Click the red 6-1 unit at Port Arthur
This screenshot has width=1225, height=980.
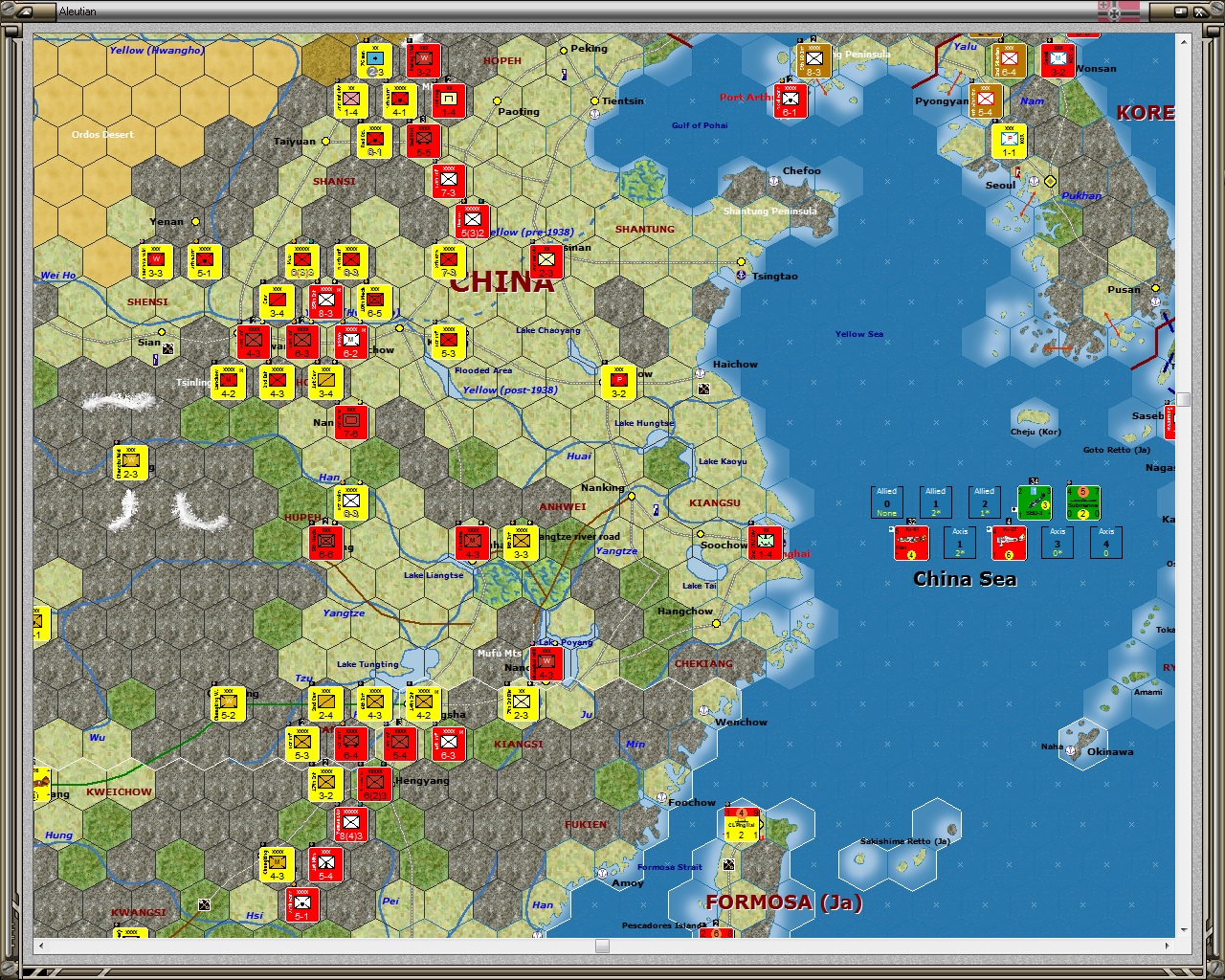click(x=791, y=100)
